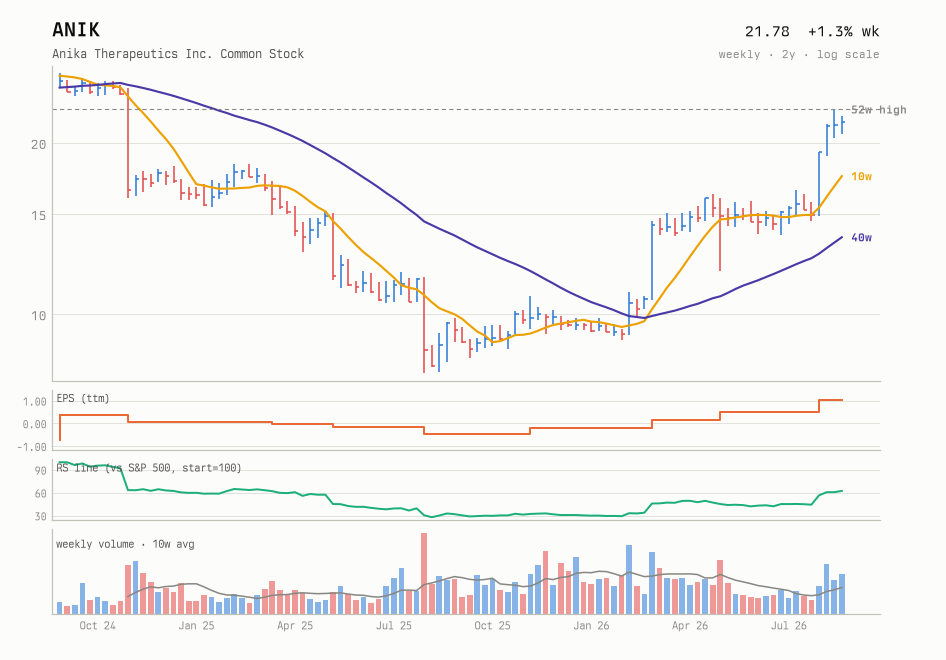Click the tallest red volume bar near Jul 25

(424, 574)
